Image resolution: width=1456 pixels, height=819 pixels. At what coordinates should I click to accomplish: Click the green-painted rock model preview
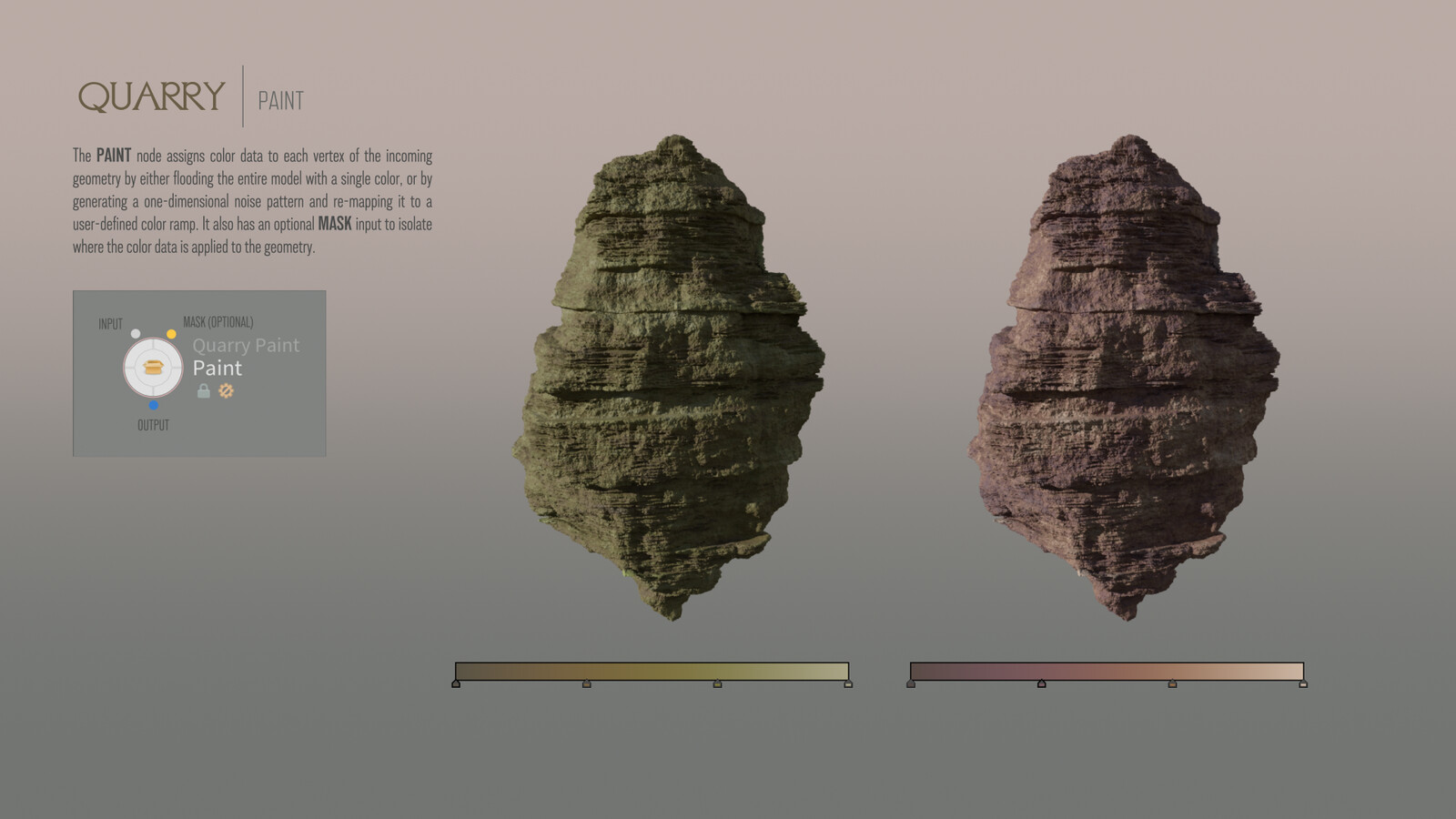click(x=669, y=378)
